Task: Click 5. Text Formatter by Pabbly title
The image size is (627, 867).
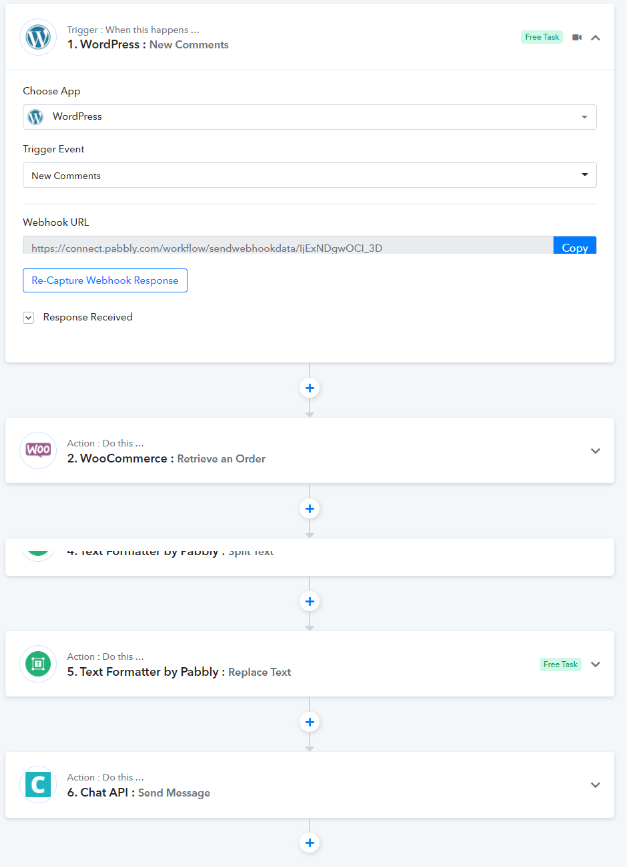Action: [x=179, y=672]
